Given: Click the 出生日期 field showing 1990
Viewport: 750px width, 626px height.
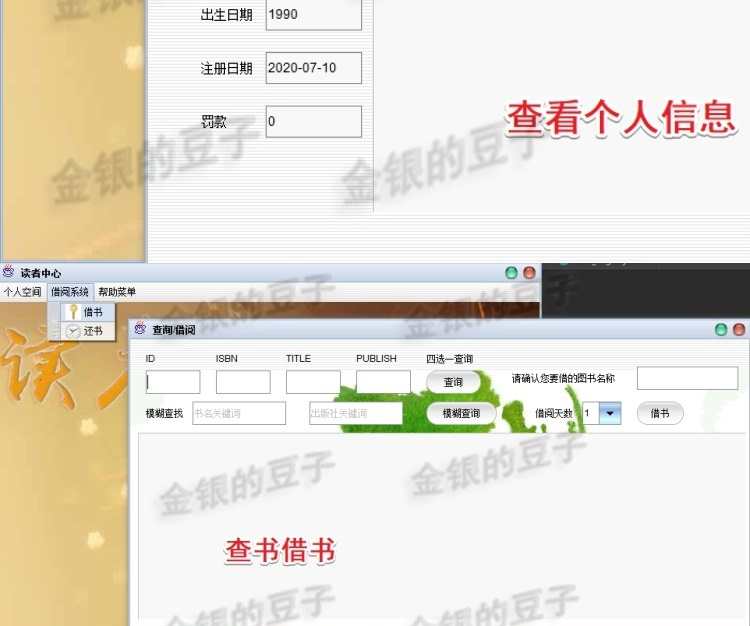Looking at the screenshot, I should [314, 14].
